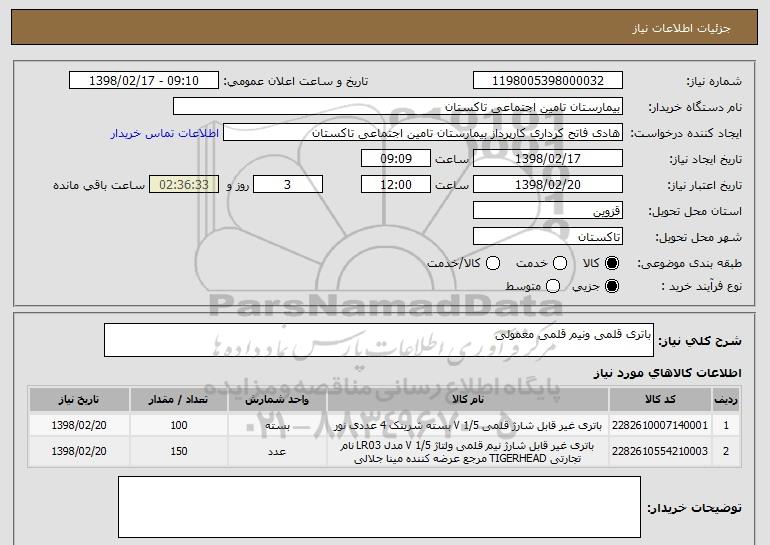Click the TIGERHEAD product name cell
The width and height of the screenshot is (770, 545).
(468, 452)
